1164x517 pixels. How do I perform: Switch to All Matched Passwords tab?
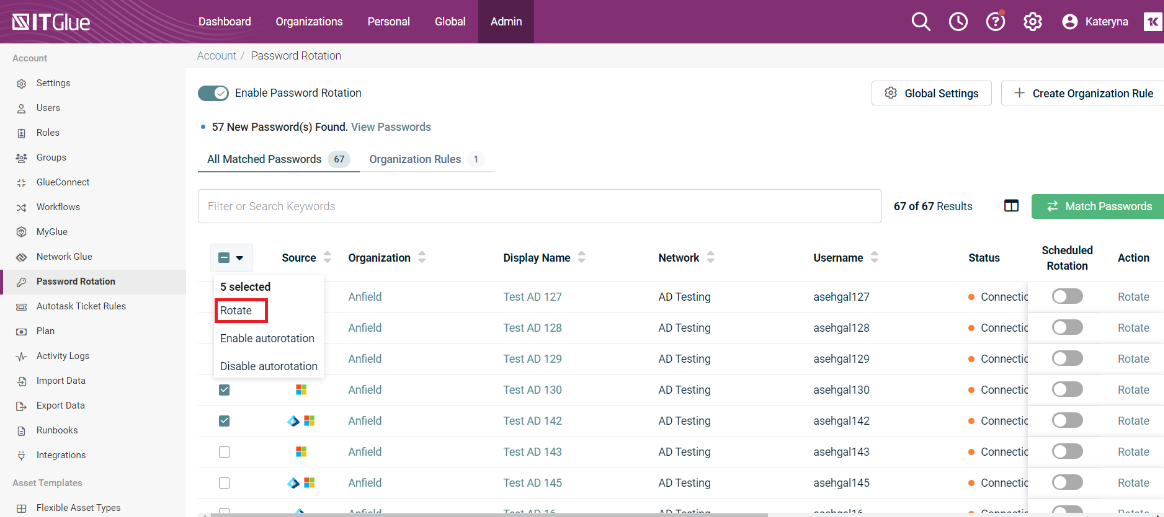point(278,159)
